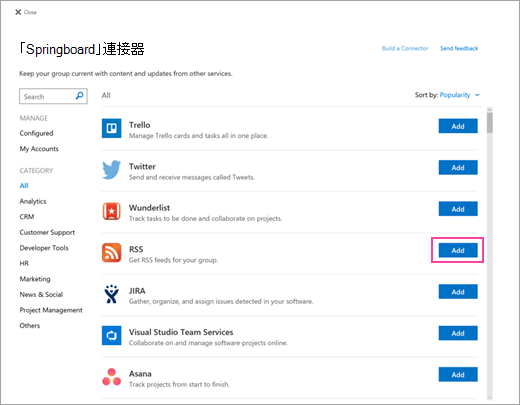Select the Wunderlist star icon

pos(111,211)
